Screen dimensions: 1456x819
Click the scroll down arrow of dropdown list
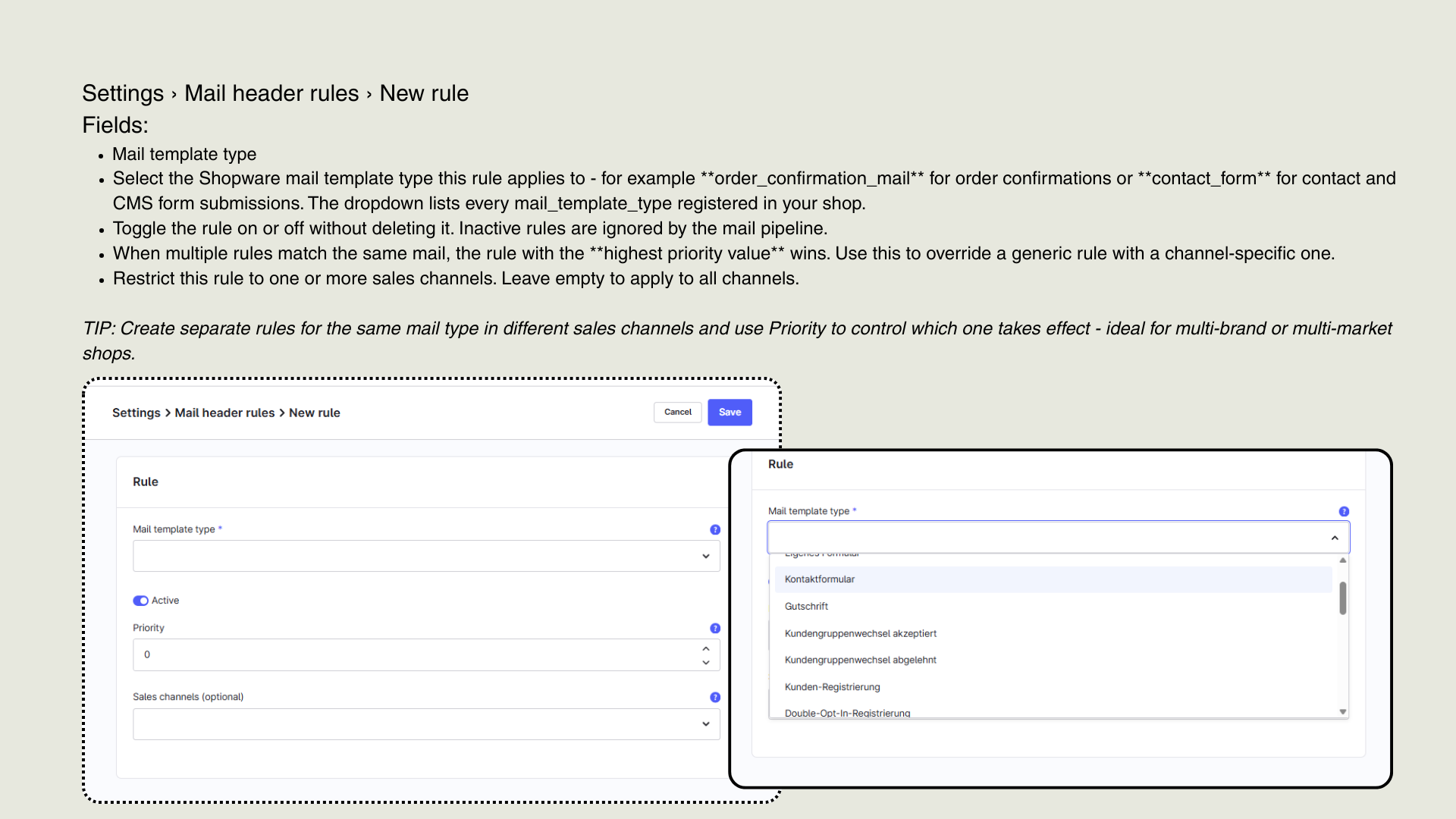tap(1343, 712)
